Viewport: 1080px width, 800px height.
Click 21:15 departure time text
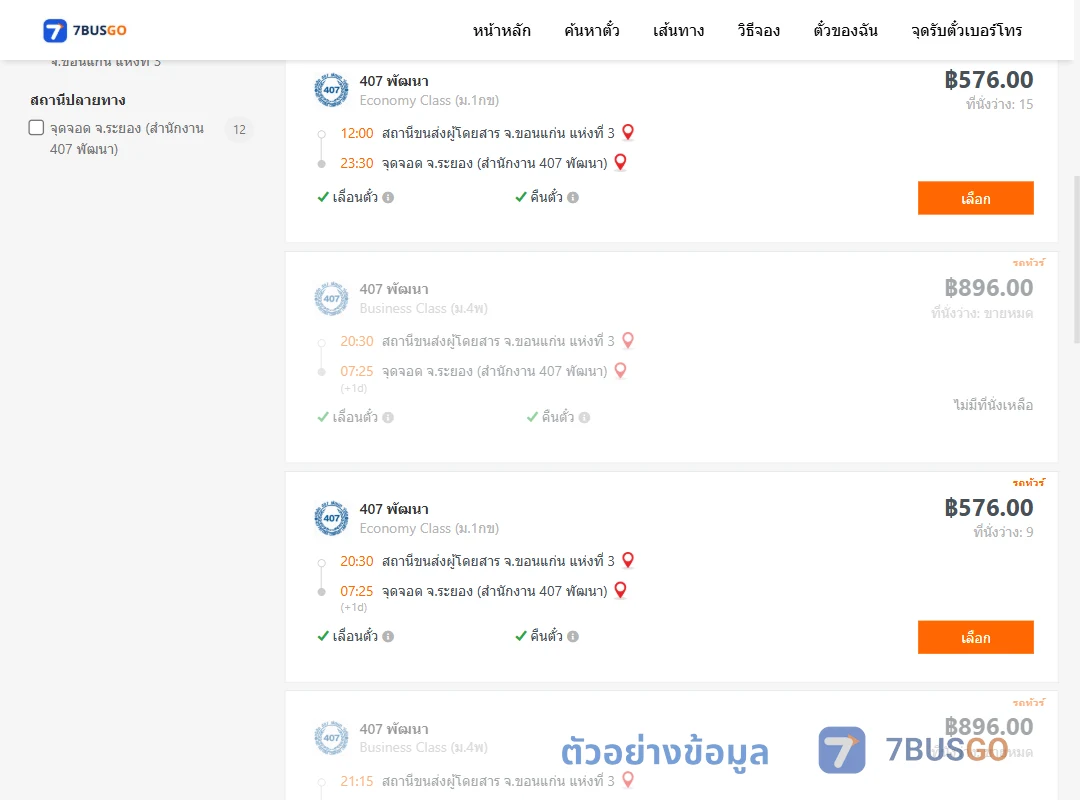[x=357, y=781]
